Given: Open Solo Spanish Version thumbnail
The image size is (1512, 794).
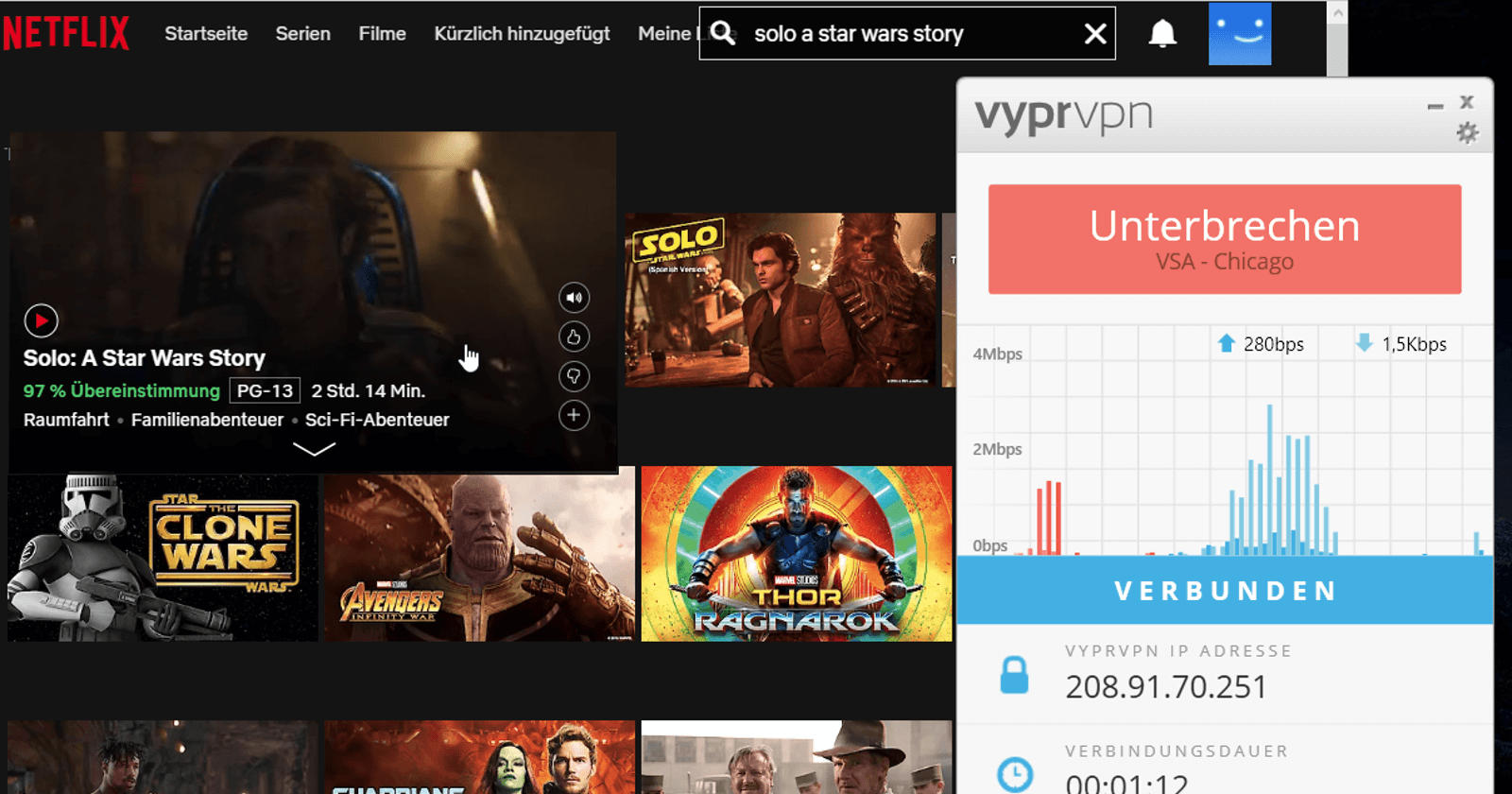Looking at the screenshot, I should click(x=781, y=300).
